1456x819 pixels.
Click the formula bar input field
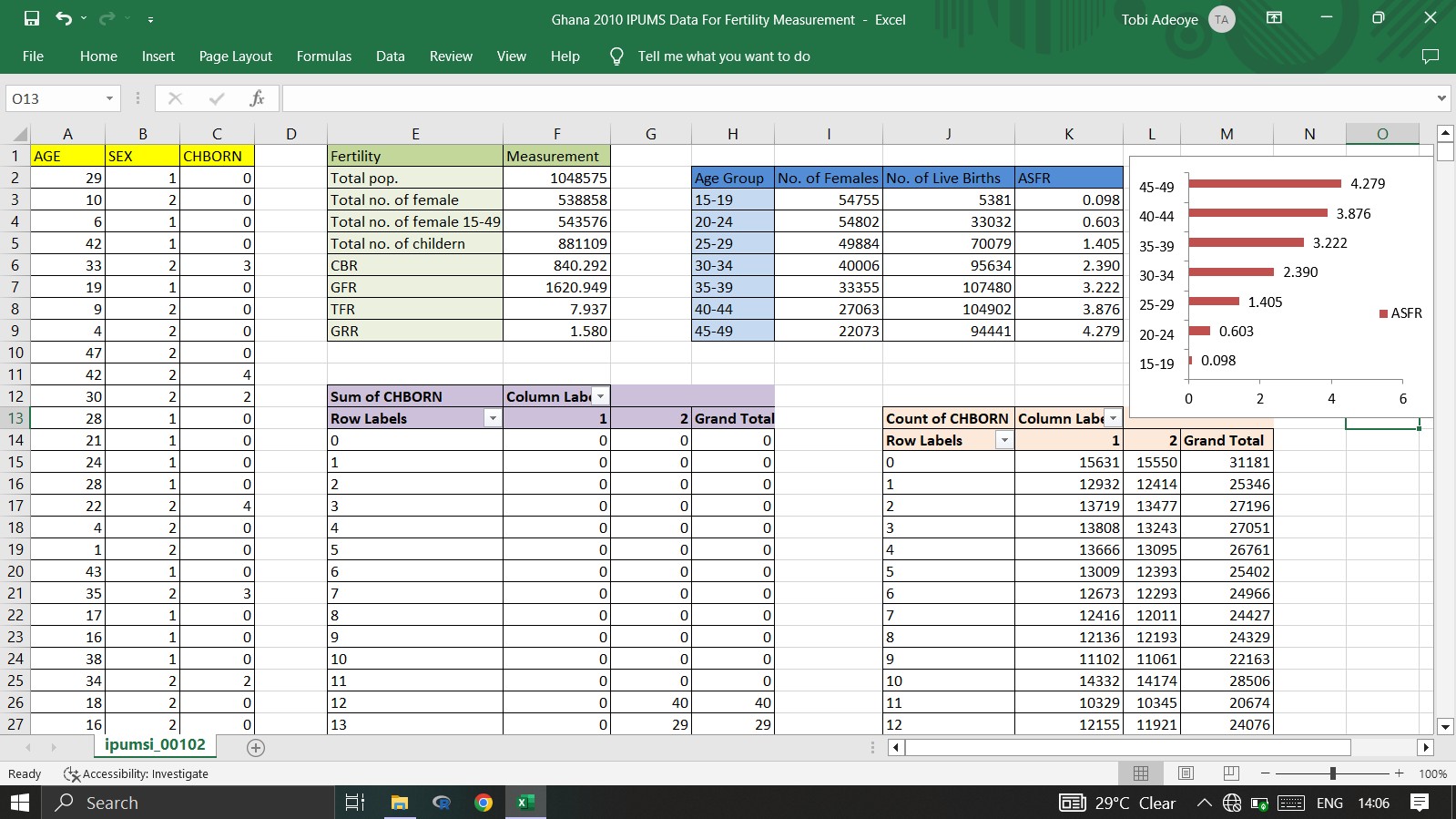tap(856, 98)
